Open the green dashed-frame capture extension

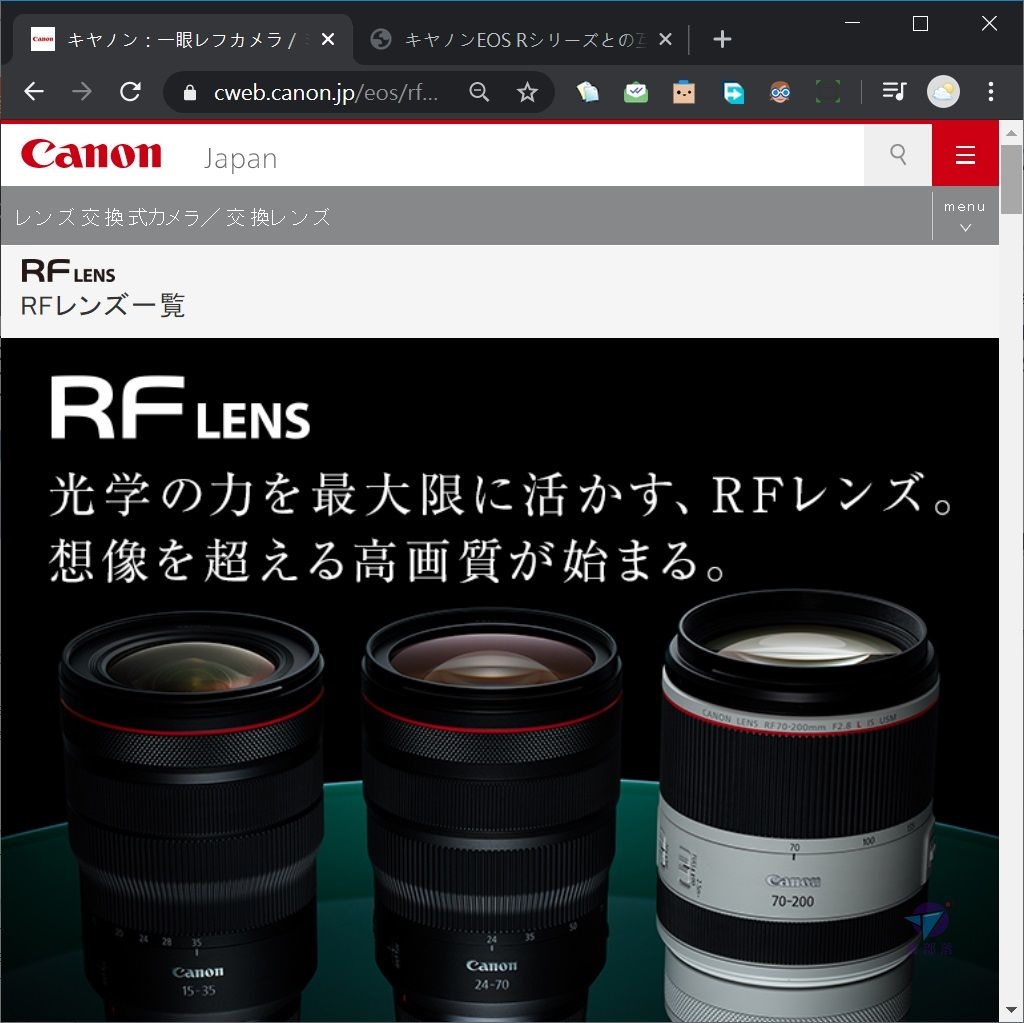click(828, 92)
